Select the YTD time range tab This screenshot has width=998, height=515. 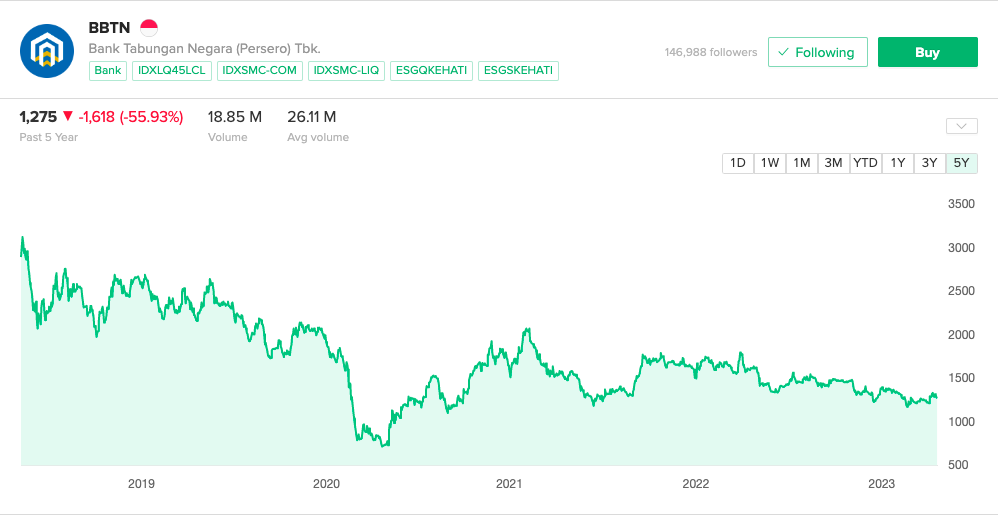click(x=866, y=163)
